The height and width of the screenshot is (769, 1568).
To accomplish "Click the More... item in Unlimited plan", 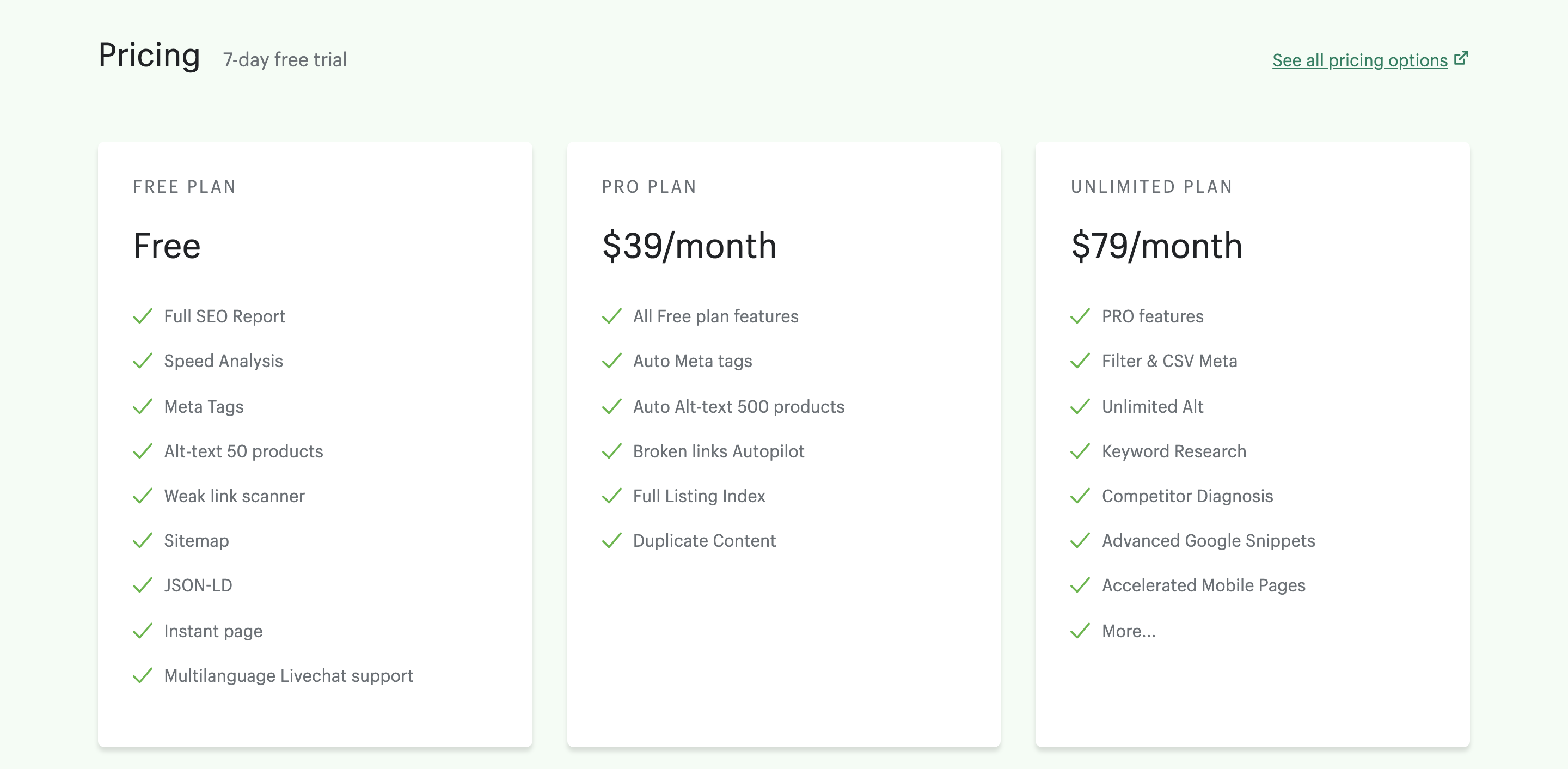I will [x=1128, y=631].
